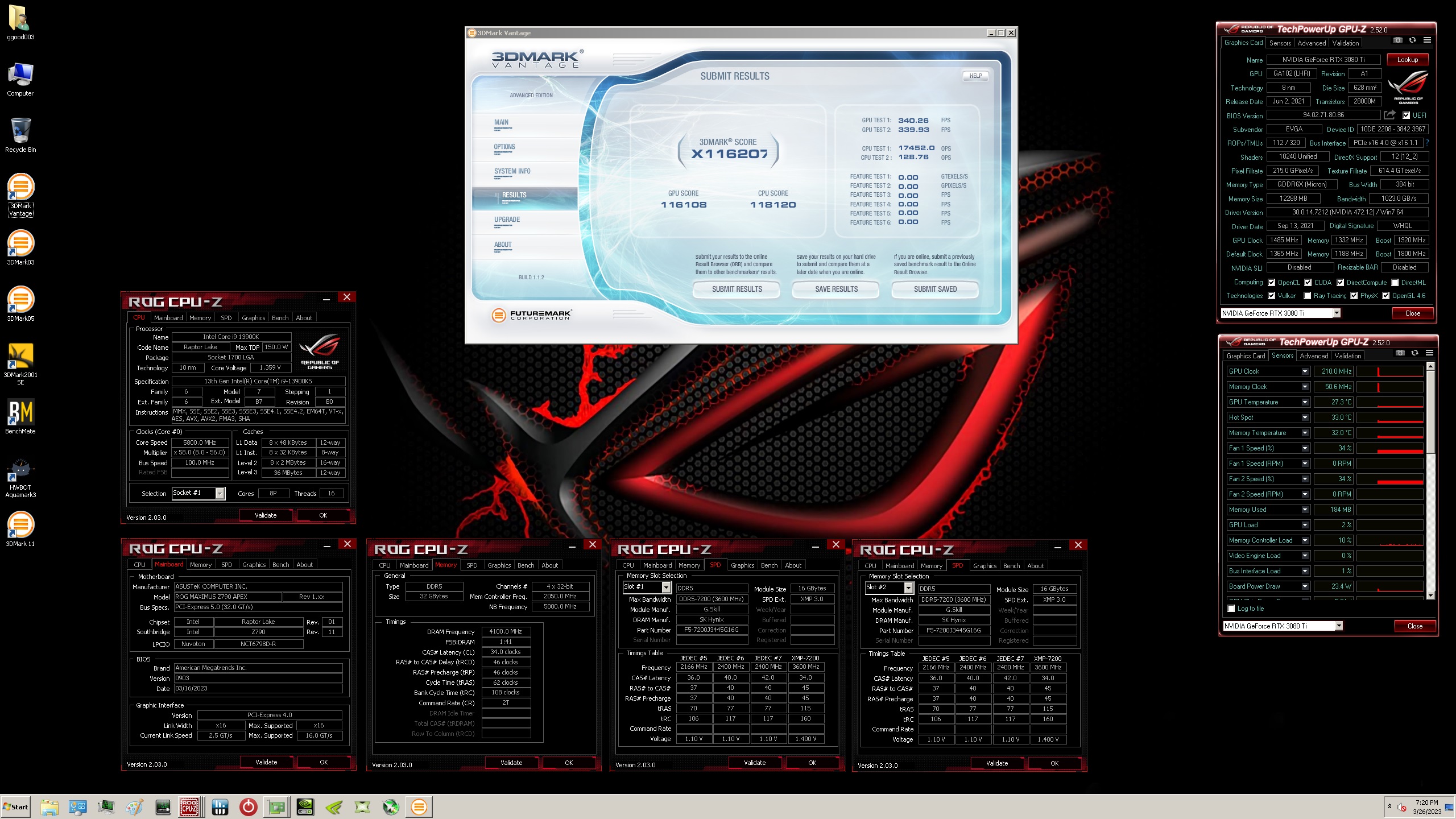Click the NVIDIA GPU taskbar icon
This screenshot has width=1456, height=819.
(x=305, y=806)
